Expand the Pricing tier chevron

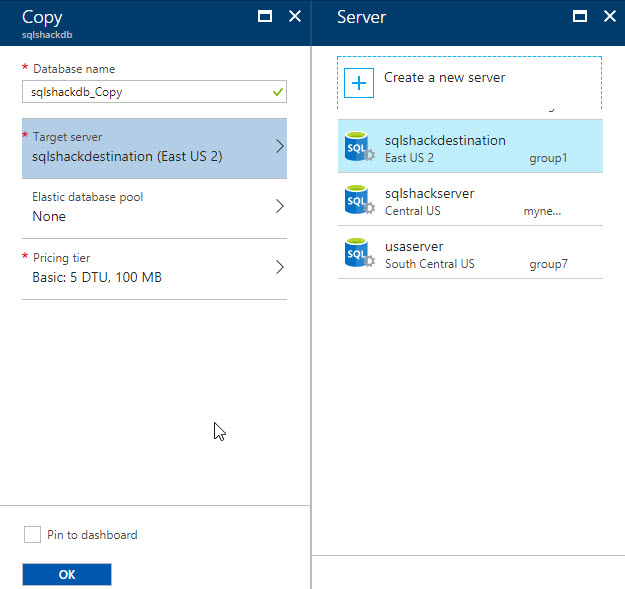pyautogui.click(x=279, y=267)
